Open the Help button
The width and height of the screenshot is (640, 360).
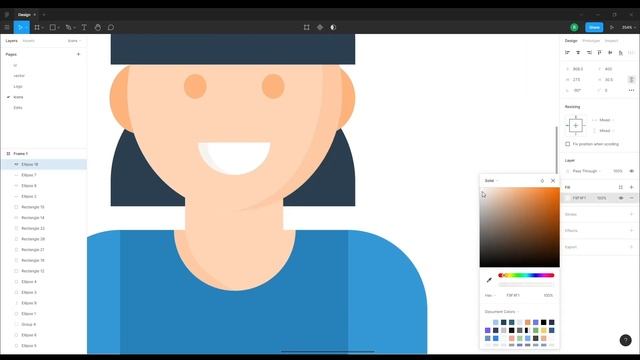point(625,340)
